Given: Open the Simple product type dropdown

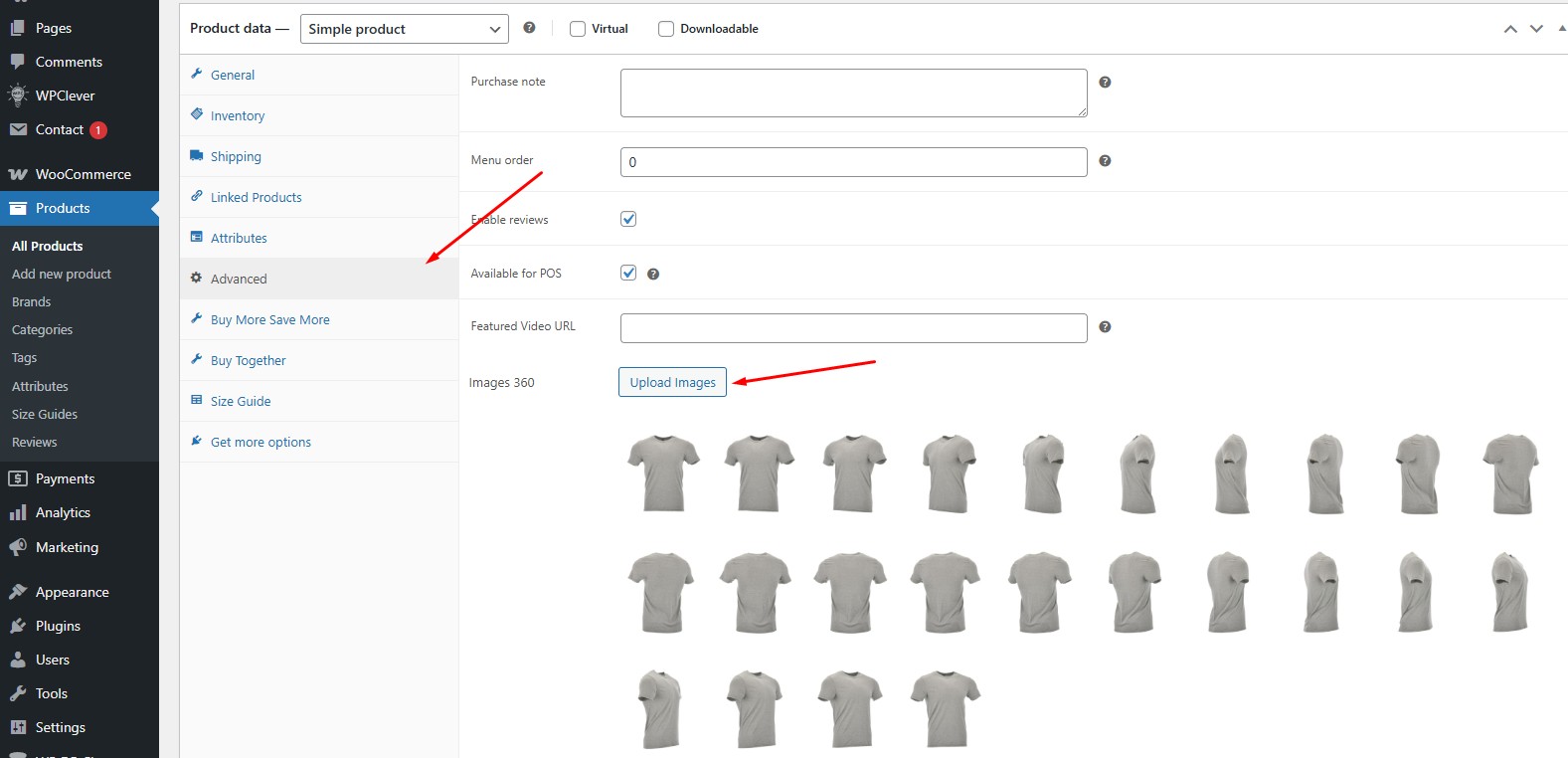Looking at the screenshot, I should [x=405, y=29].
